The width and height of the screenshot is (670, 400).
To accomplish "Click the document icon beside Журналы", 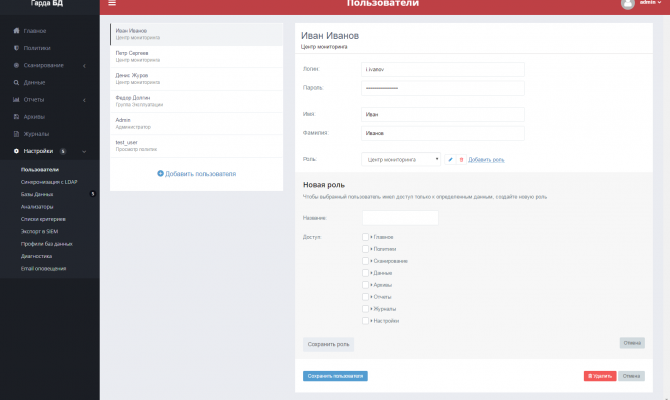I will tap(16, 134).
